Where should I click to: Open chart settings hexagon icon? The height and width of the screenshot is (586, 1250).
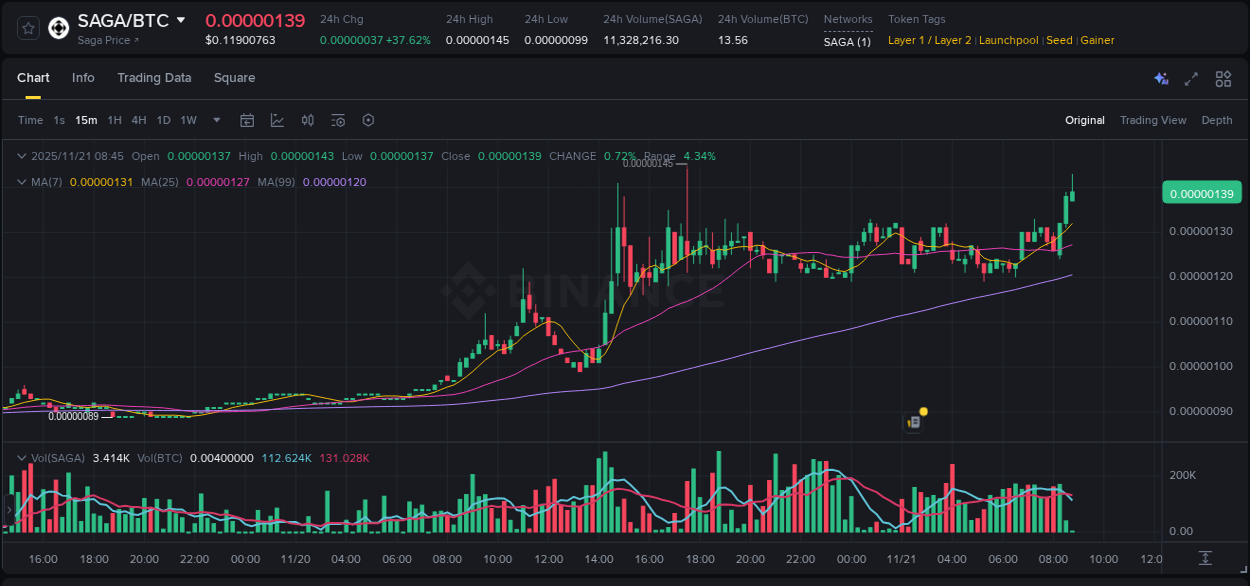click(x=368, y=120)
